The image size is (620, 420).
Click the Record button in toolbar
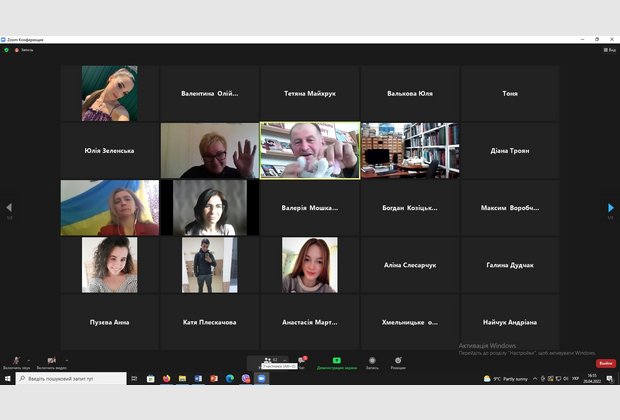tap(372, 361)
